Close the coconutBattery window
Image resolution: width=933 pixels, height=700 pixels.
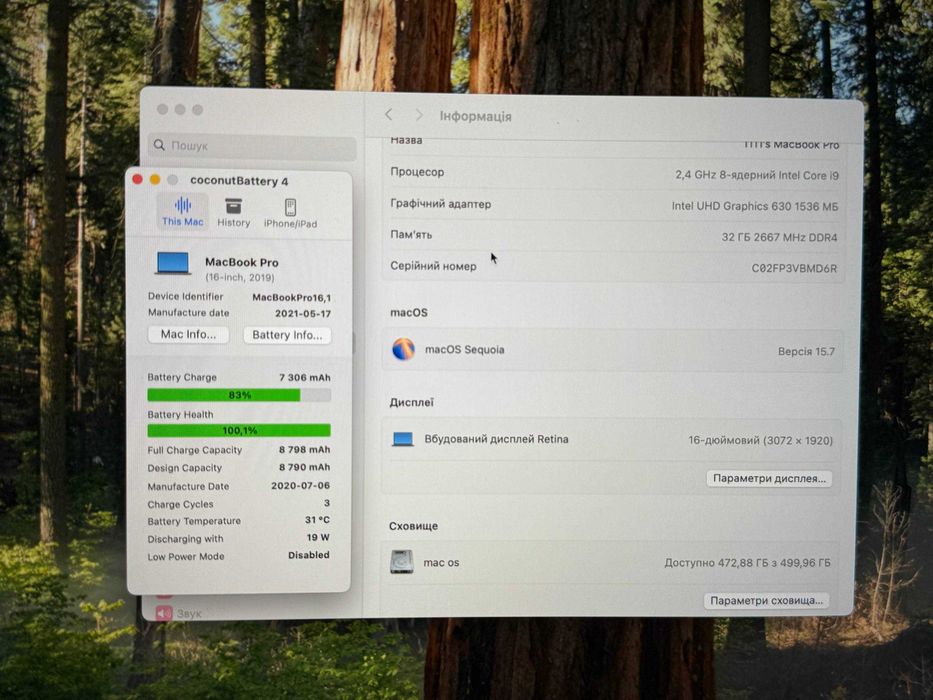[137, 179]
